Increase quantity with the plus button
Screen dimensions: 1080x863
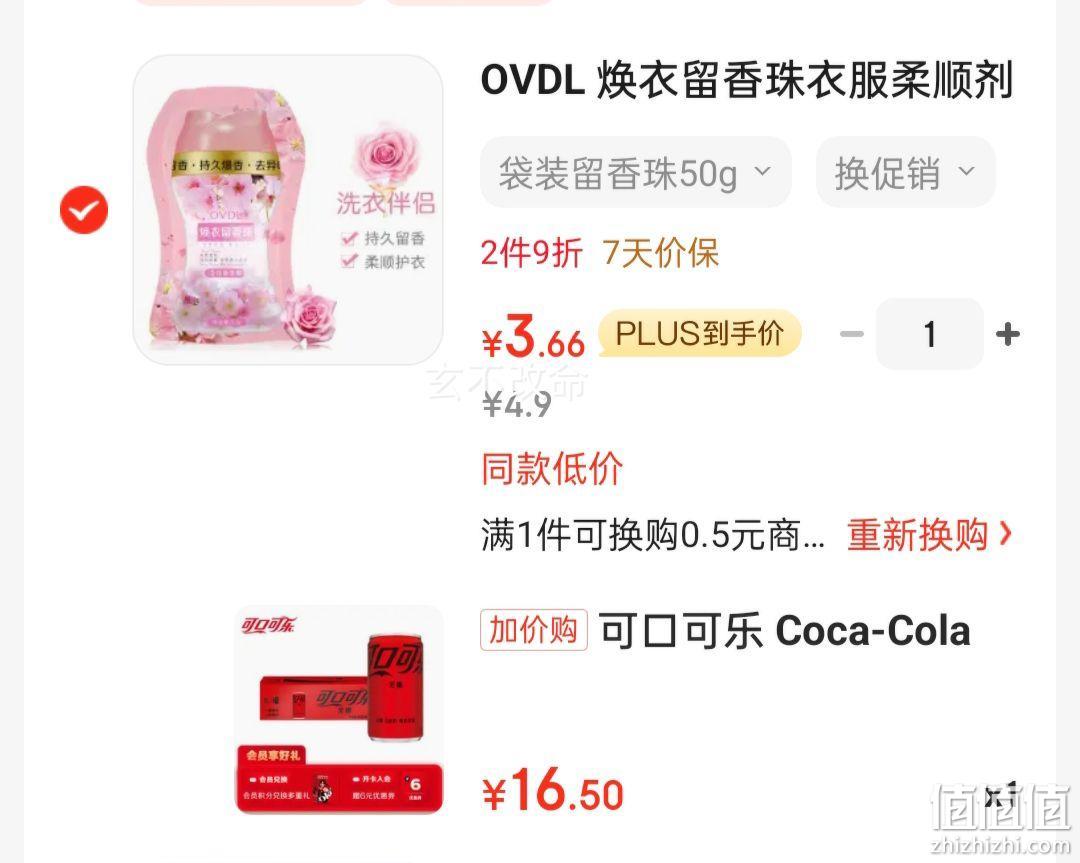(1008, 334)
